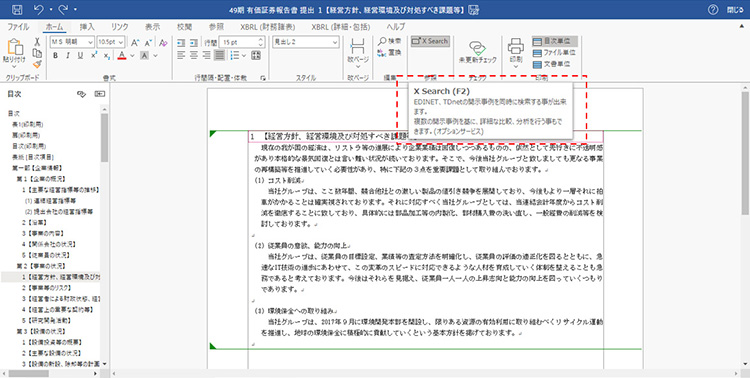Click the Save icon in title bar
750x378 pixels.
[16, 9]
